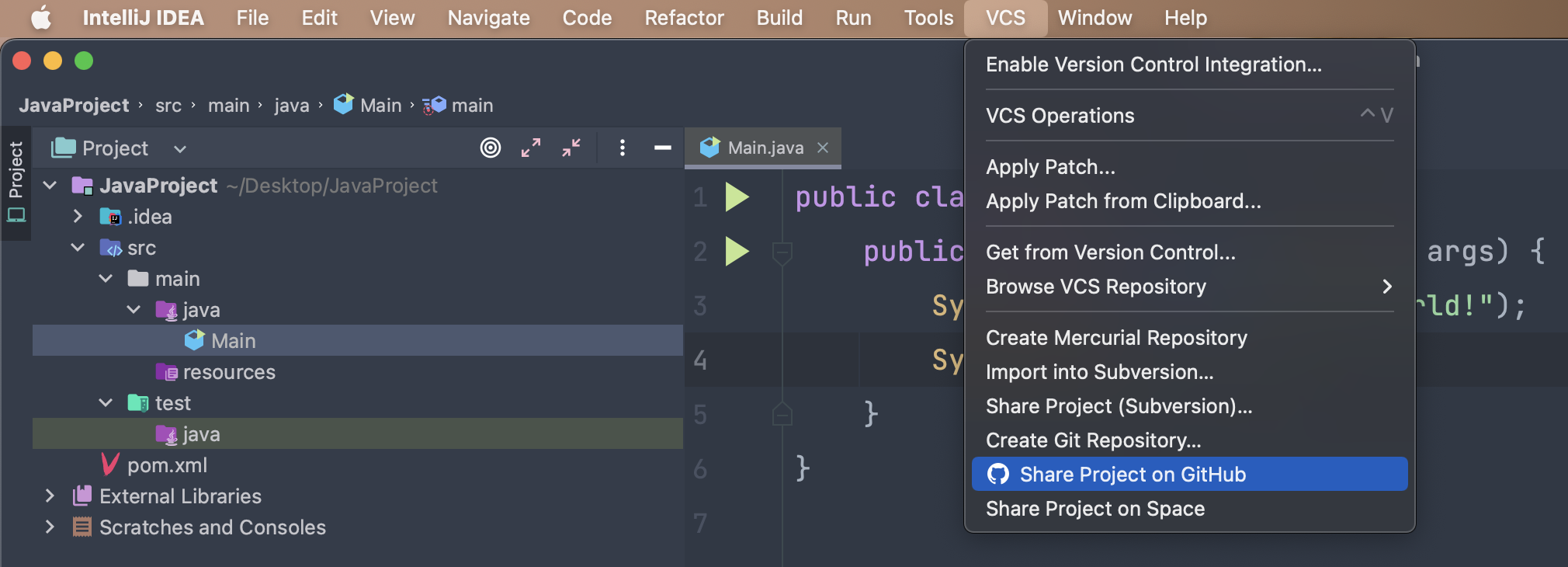
Task: Click the Expand All icon in Project panel
Action: tap(531, 148)
